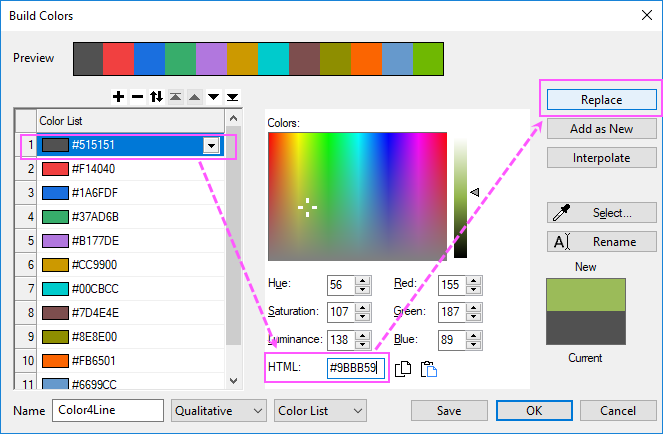The width and height of the screenshot is (663, 434).
Task: Decrease the Saturation value
Action: point(362,317)
